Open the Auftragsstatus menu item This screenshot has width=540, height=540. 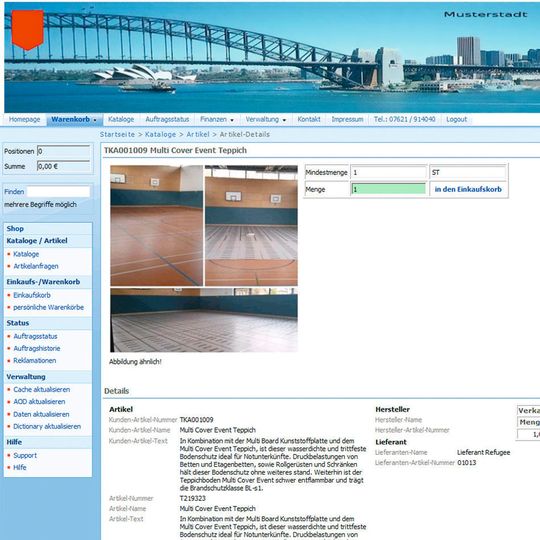[x=167, y=120]
